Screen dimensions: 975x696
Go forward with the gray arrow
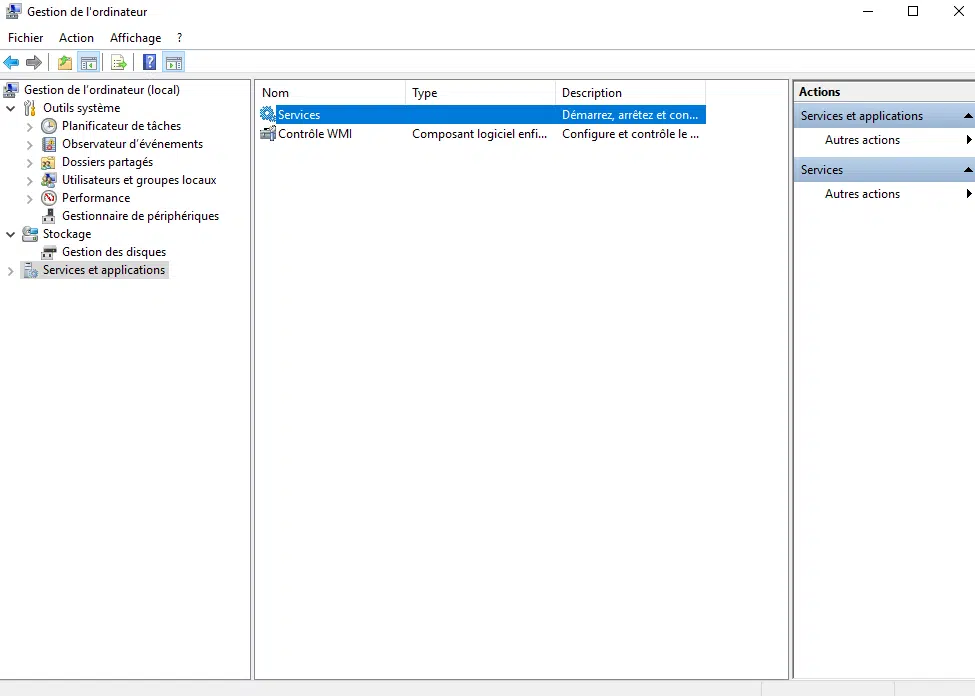[34, 62]
